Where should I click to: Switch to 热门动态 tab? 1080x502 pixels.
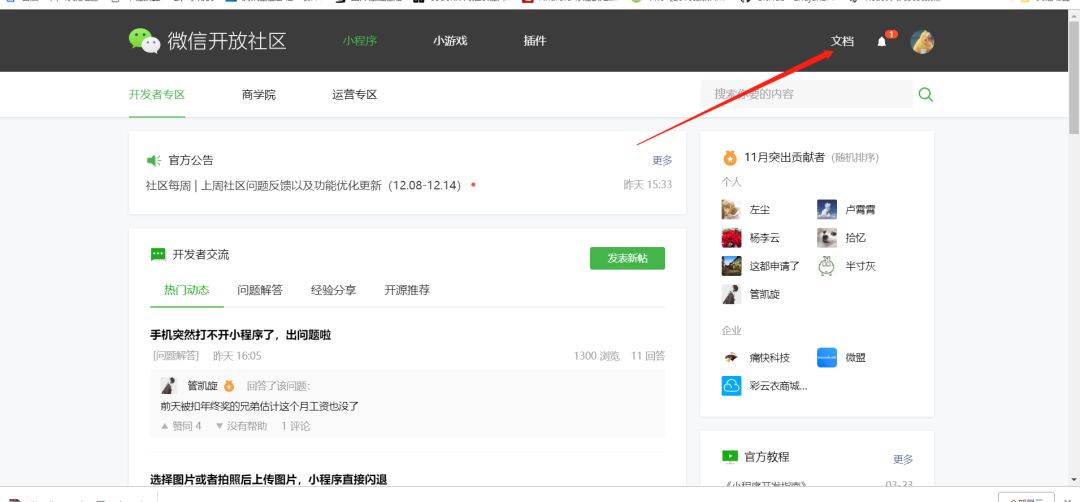coord(187,290)
